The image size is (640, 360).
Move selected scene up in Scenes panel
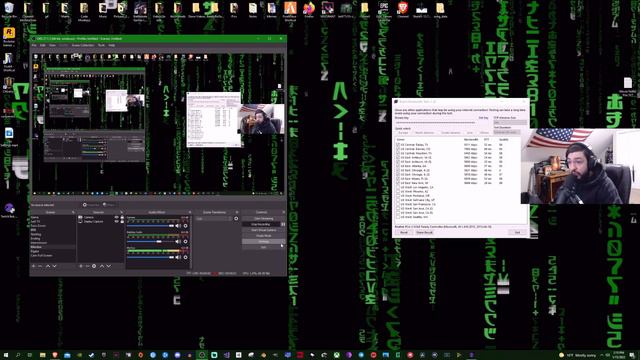click(x=48, y=266)
